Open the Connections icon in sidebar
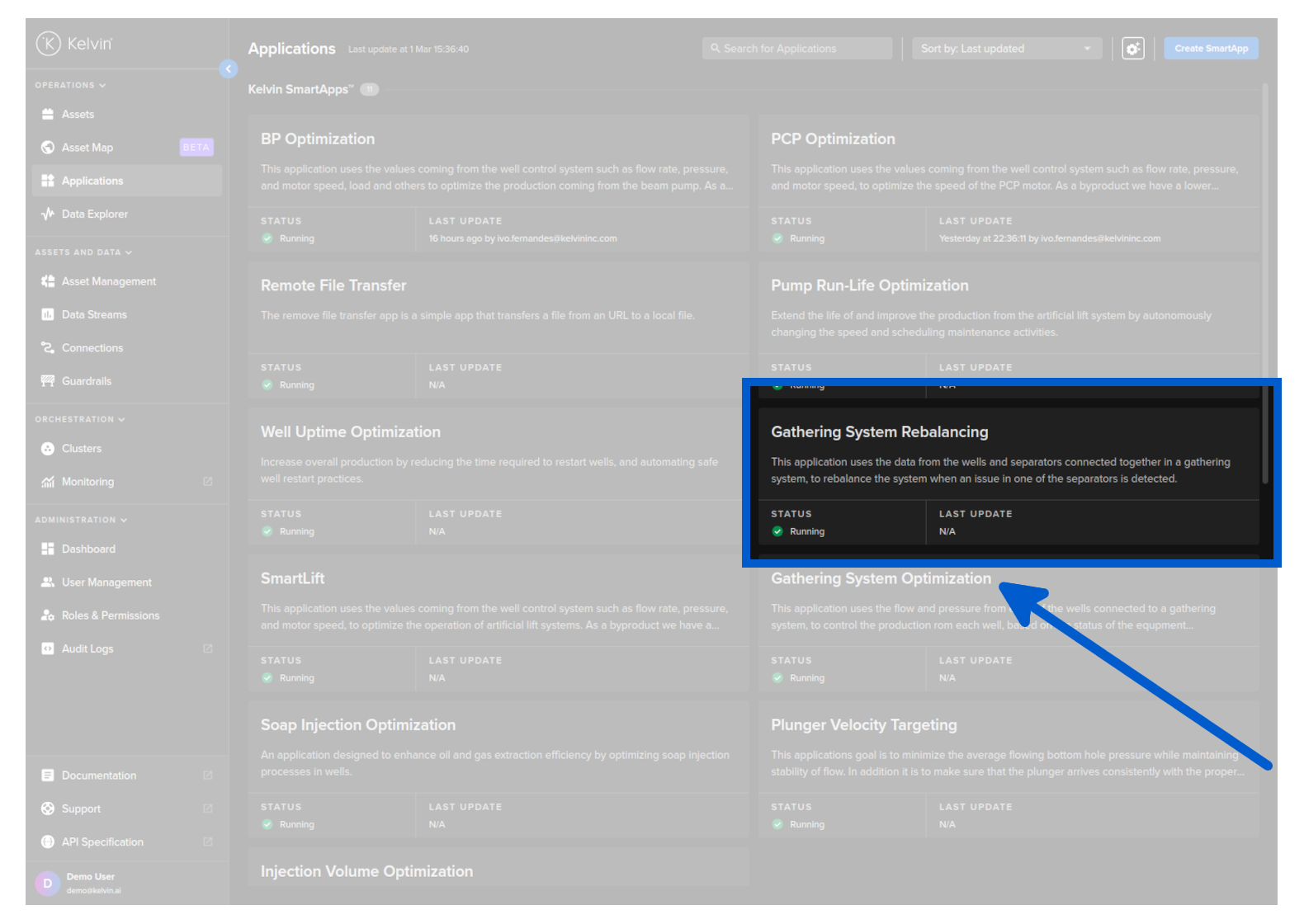Screen dimensions: 1304x924 [48, 348]
